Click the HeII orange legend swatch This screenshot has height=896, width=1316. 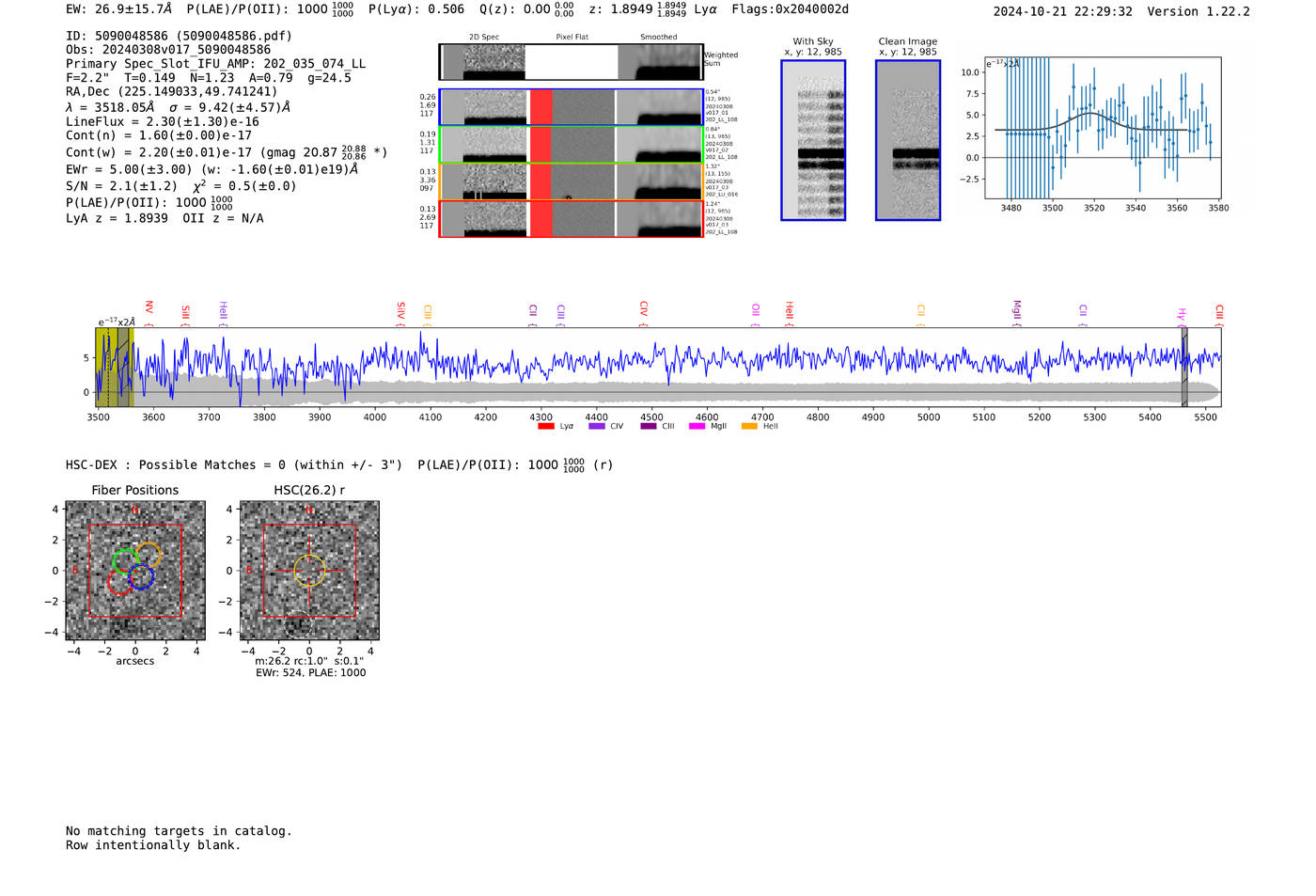pos(749,427)
